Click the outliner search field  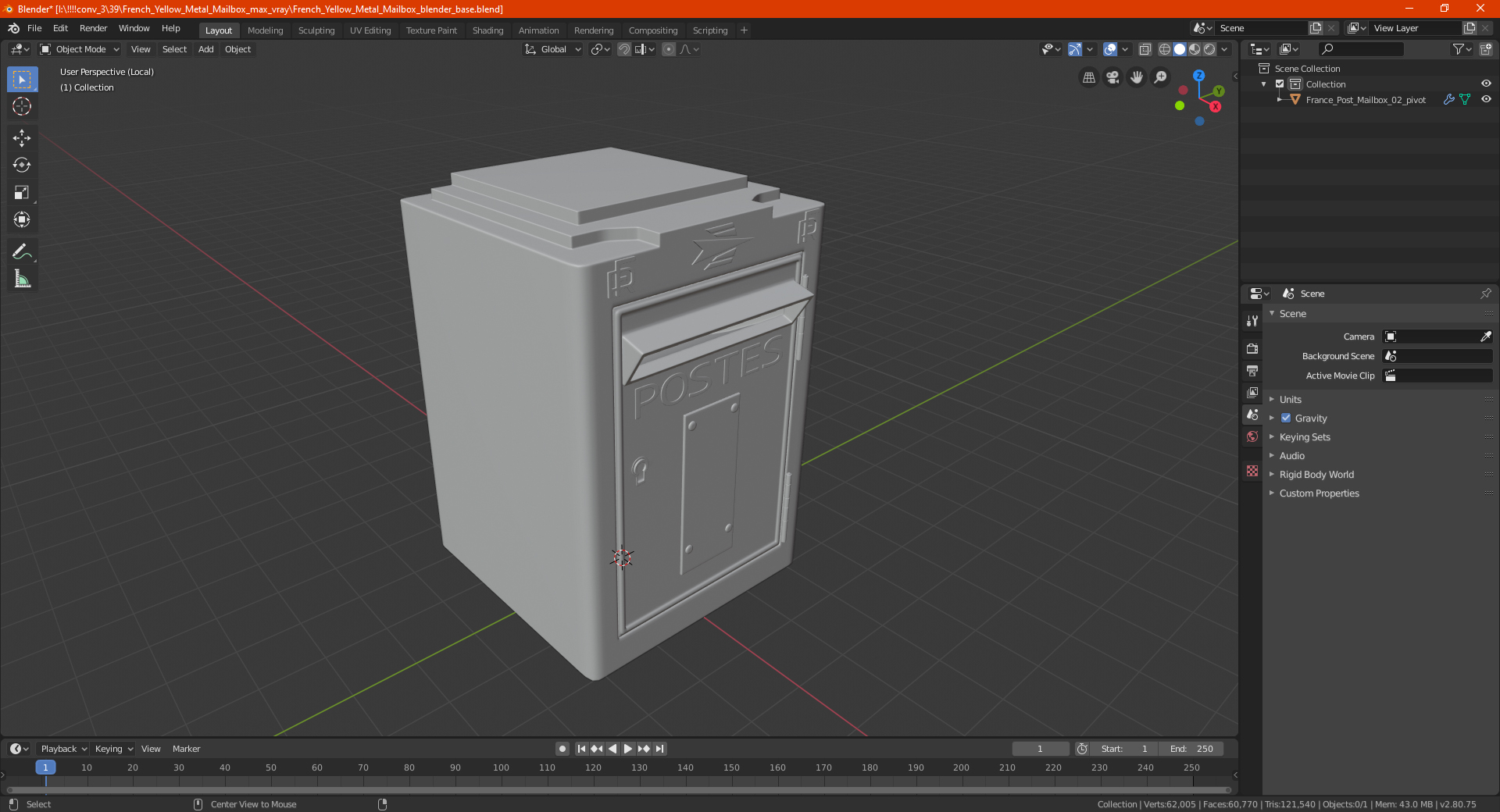[x=1360, y=49]
